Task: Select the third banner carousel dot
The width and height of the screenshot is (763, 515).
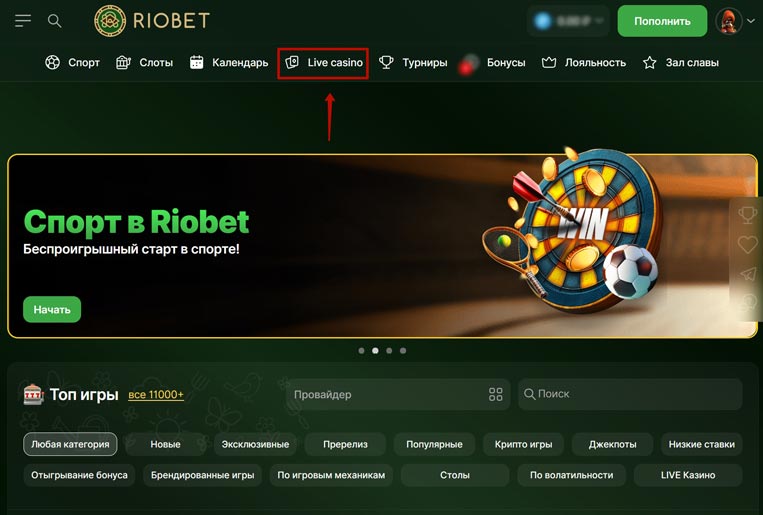Action: click(389, 350)
